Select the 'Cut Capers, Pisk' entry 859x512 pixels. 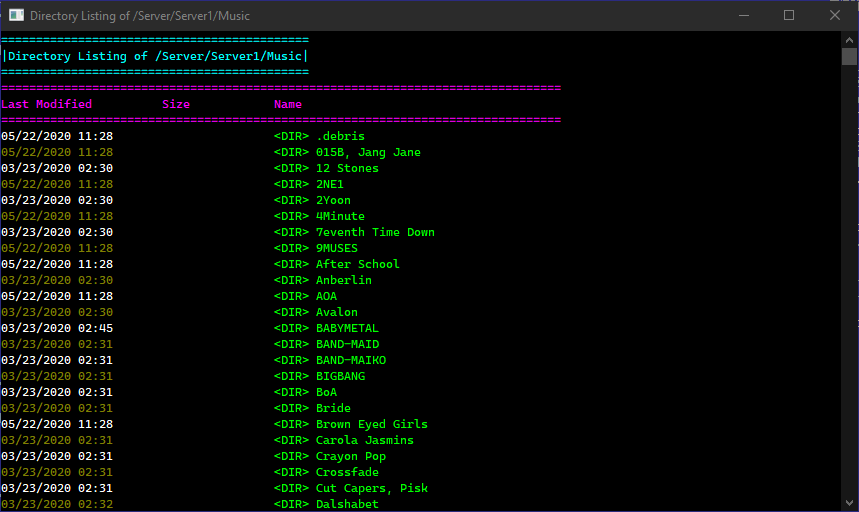pyautogui.click(x=371, y=488)
